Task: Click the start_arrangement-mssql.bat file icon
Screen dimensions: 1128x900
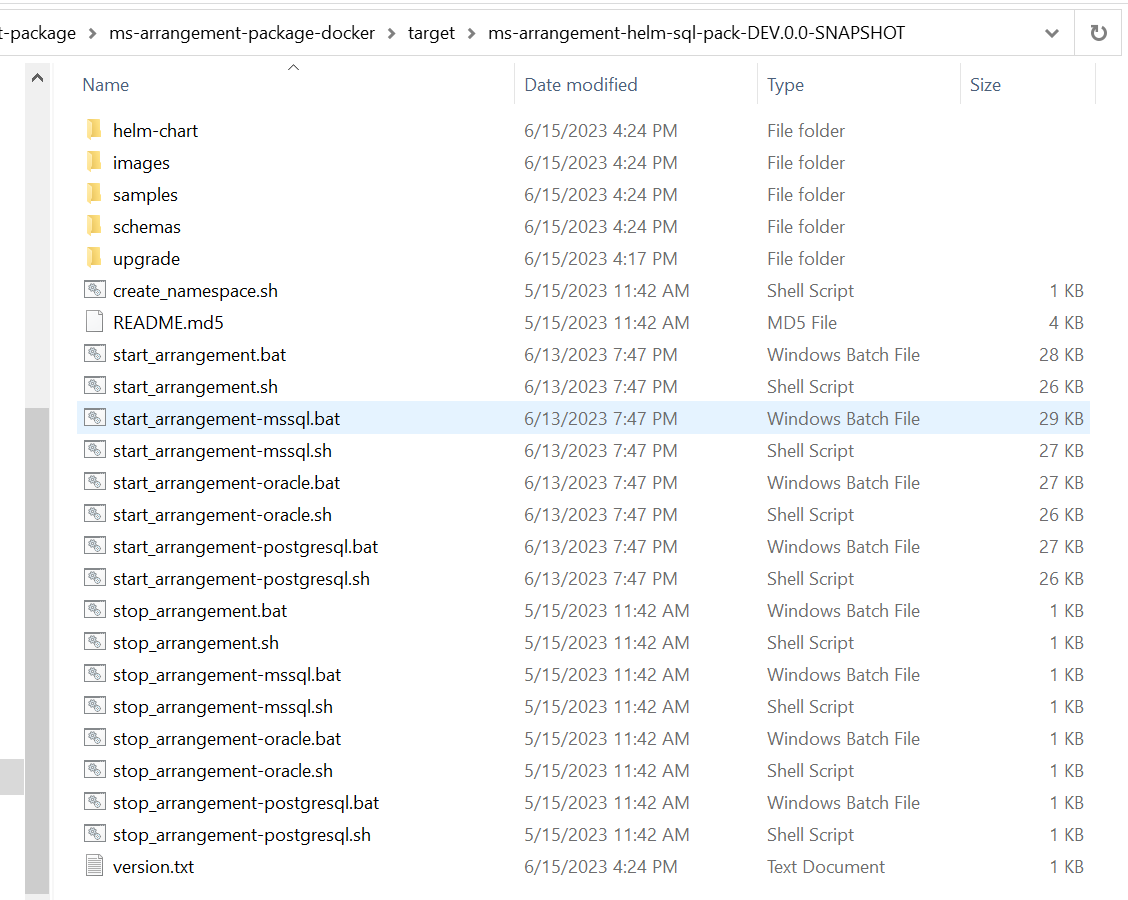Action: (x=94, y=418)
